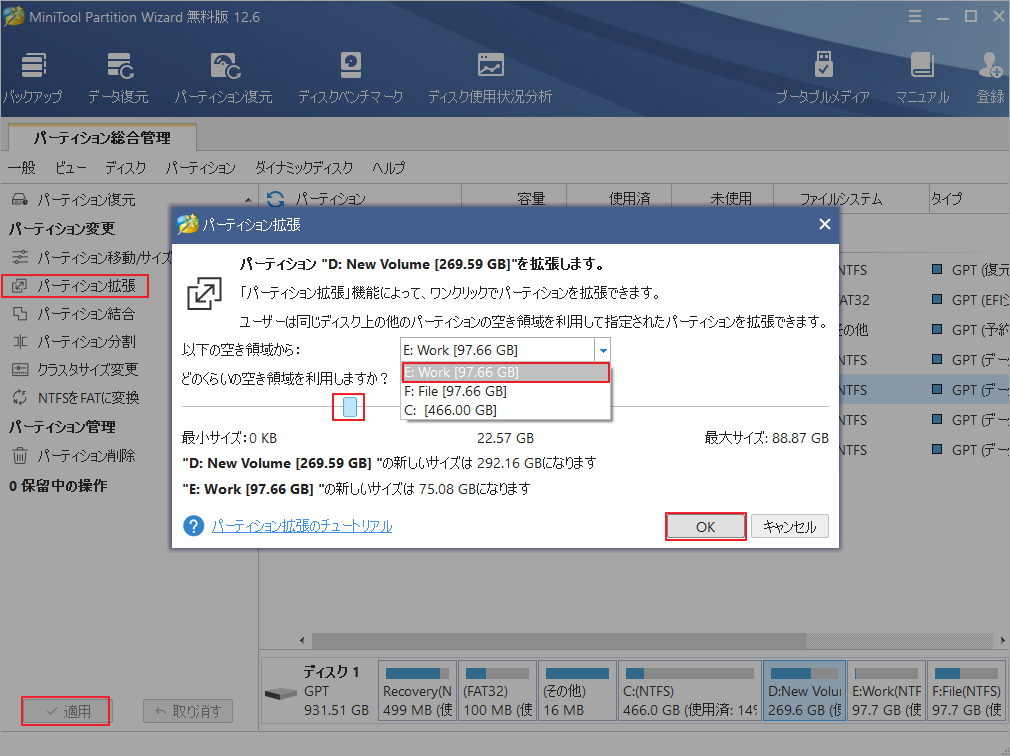
Task: Select パーティション拡張 in the sidebar
Action: tap(75, 286)
